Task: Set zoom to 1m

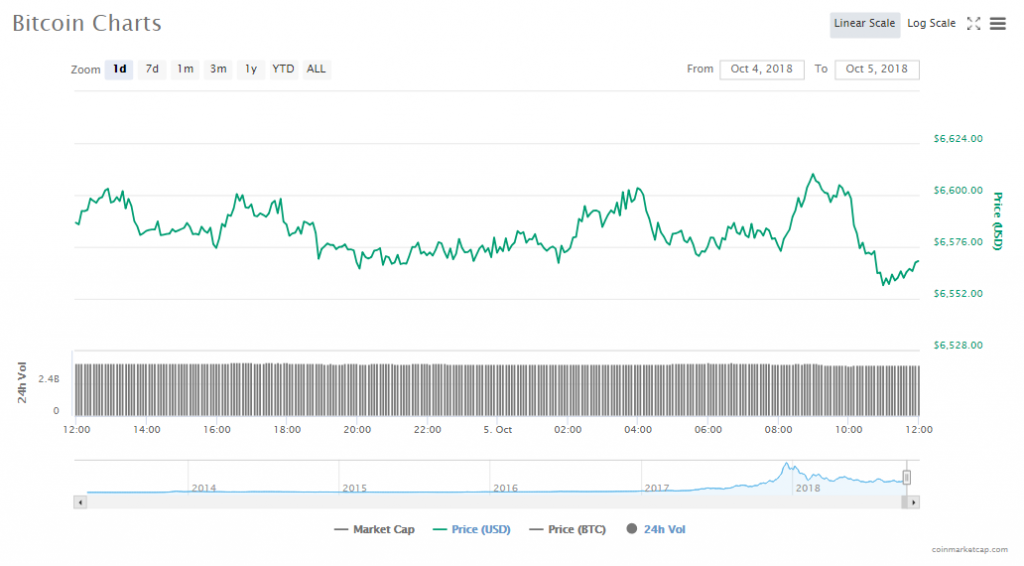Action: click(x=185, y=69)
